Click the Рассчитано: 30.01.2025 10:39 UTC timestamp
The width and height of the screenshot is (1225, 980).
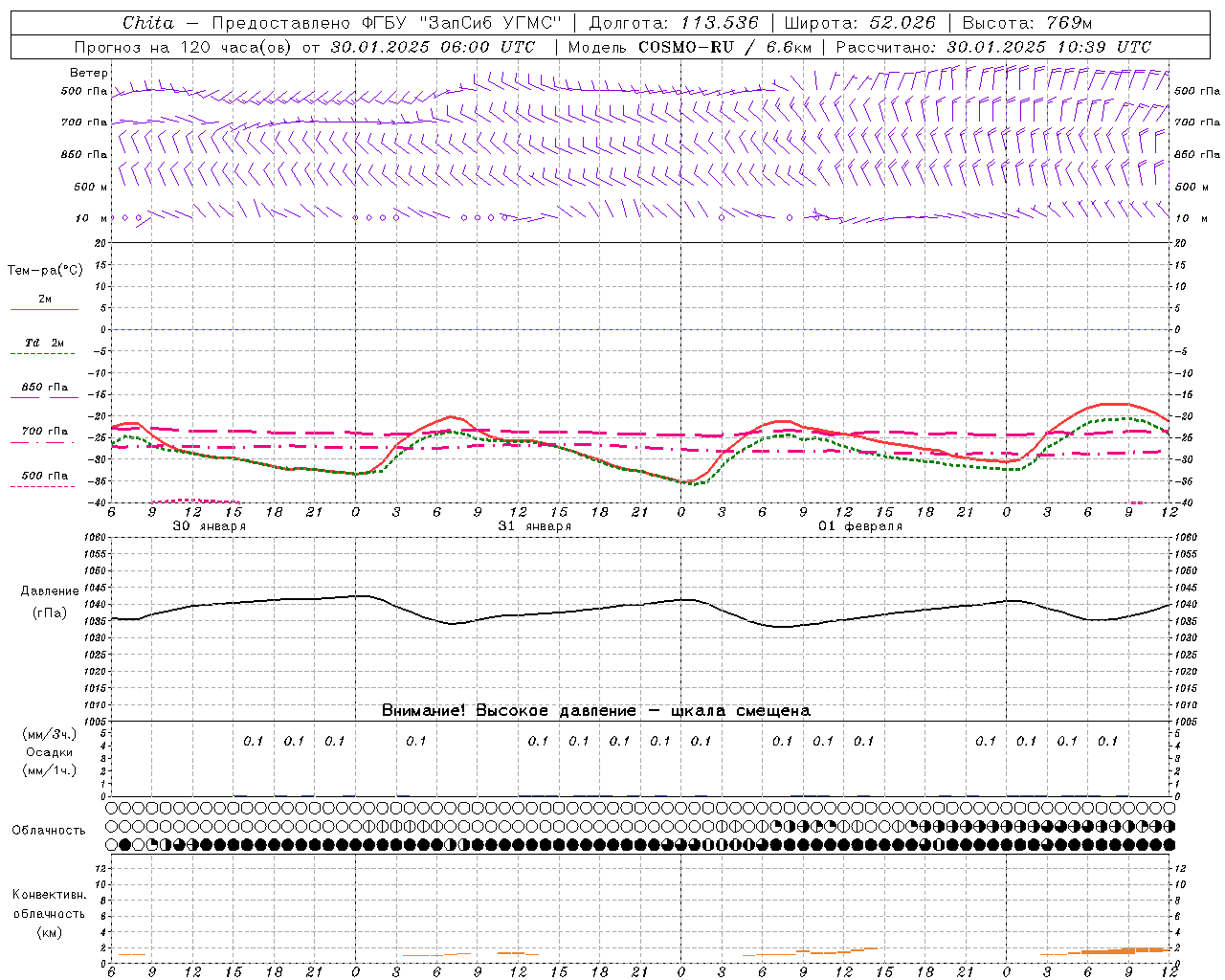993,47
